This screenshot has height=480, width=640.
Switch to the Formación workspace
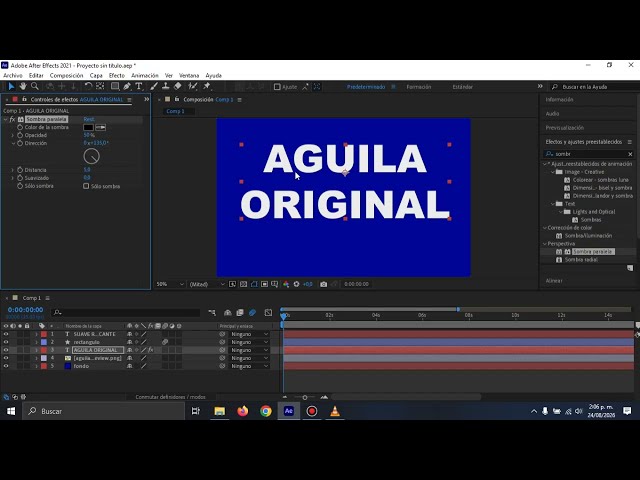[419, 87]
